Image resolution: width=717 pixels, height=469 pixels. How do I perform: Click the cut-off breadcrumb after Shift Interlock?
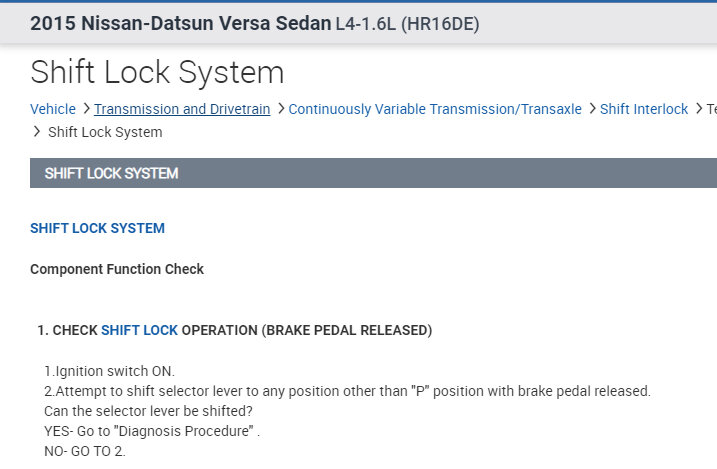coord(711,109)
